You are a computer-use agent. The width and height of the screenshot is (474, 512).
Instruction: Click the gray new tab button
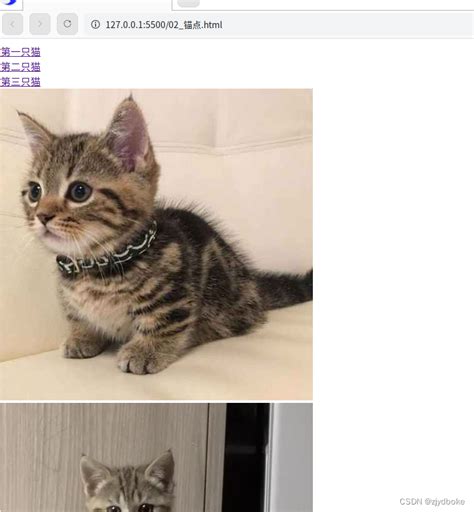[x=188, y=3]
